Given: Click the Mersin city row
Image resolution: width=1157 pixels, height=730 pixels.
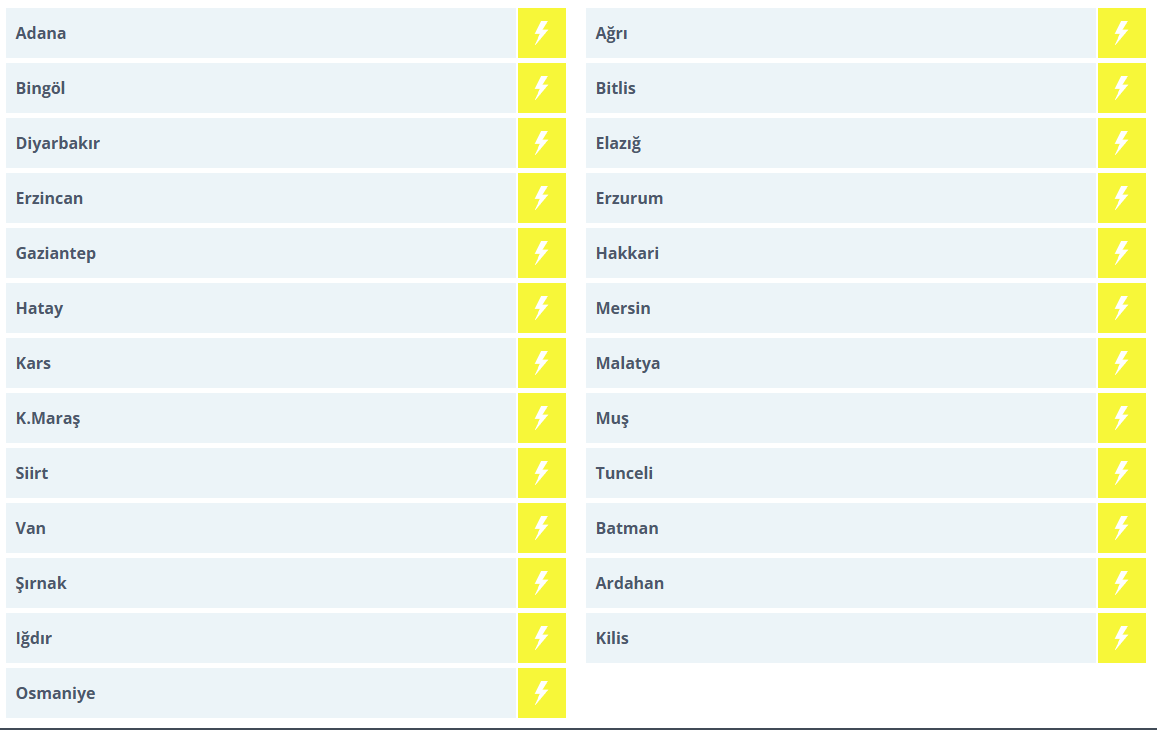Looking at the screenshot, I should [x=623, y=308].
